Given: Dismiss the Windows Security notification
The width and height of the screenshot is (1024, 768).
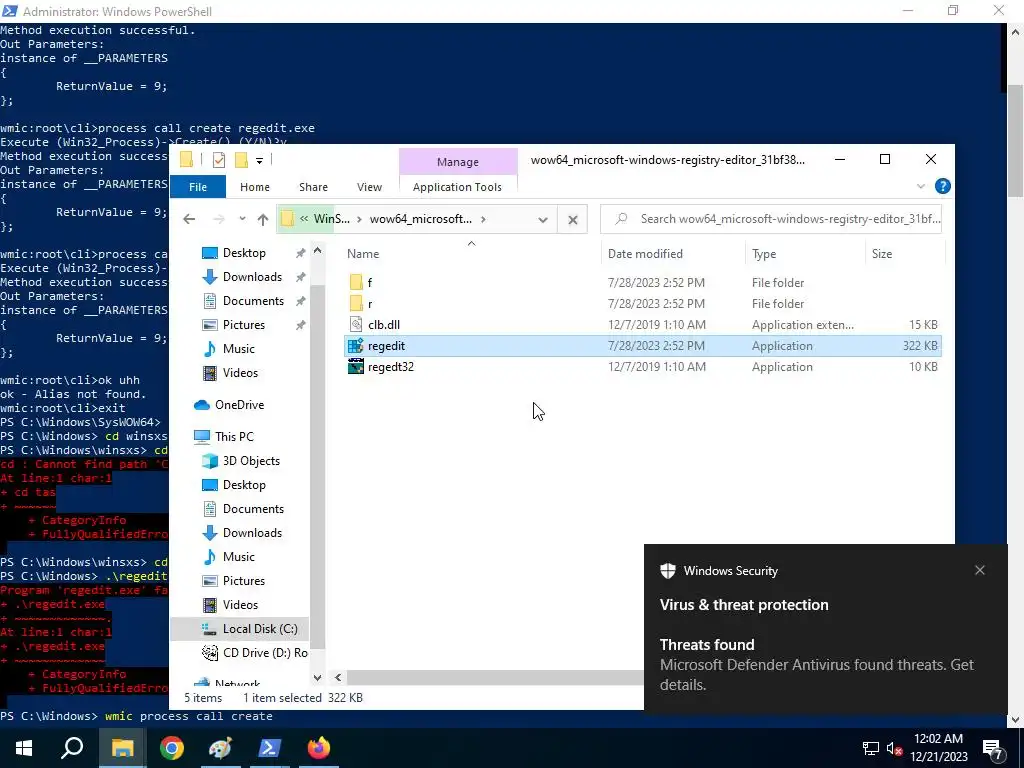Looking at the screenshot, I should point(980,570).
